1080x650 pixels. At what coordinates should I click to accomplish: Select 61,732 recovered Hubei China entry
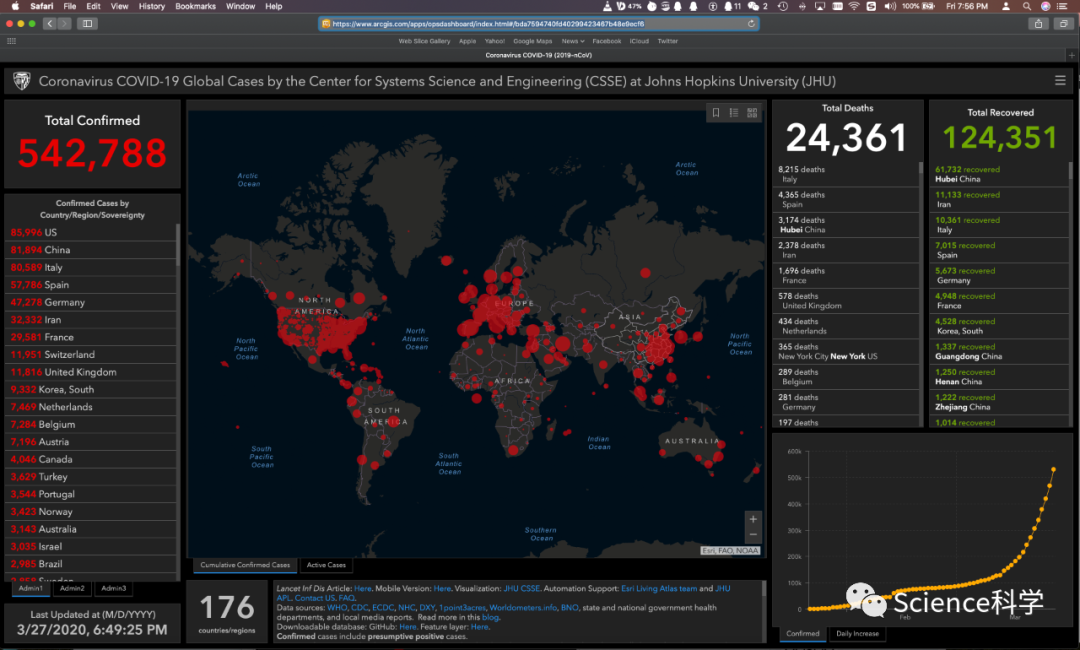[999, 174]
